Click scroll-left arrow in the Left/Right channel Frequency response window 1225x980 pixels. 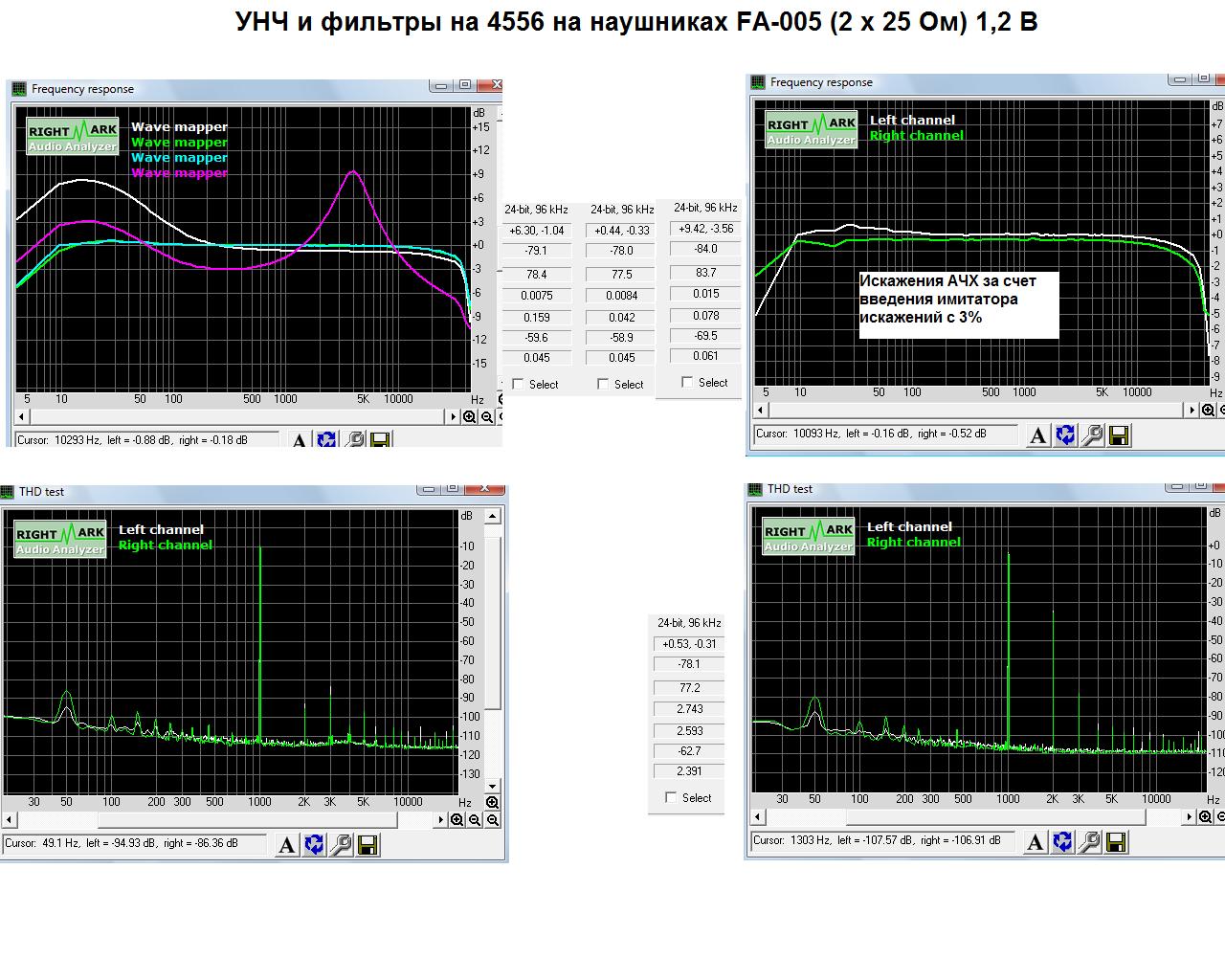coord(761,411)
